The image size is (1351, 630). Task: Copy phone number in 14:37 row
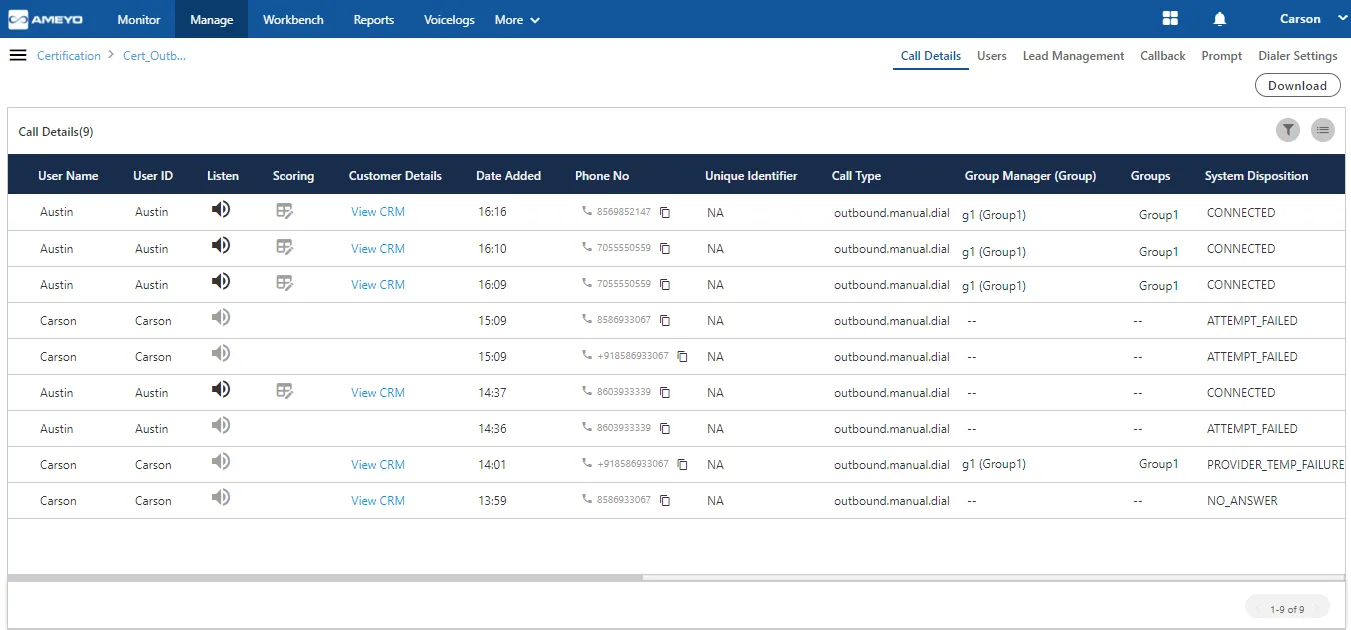pyautogui.click(x=665, y=393)
